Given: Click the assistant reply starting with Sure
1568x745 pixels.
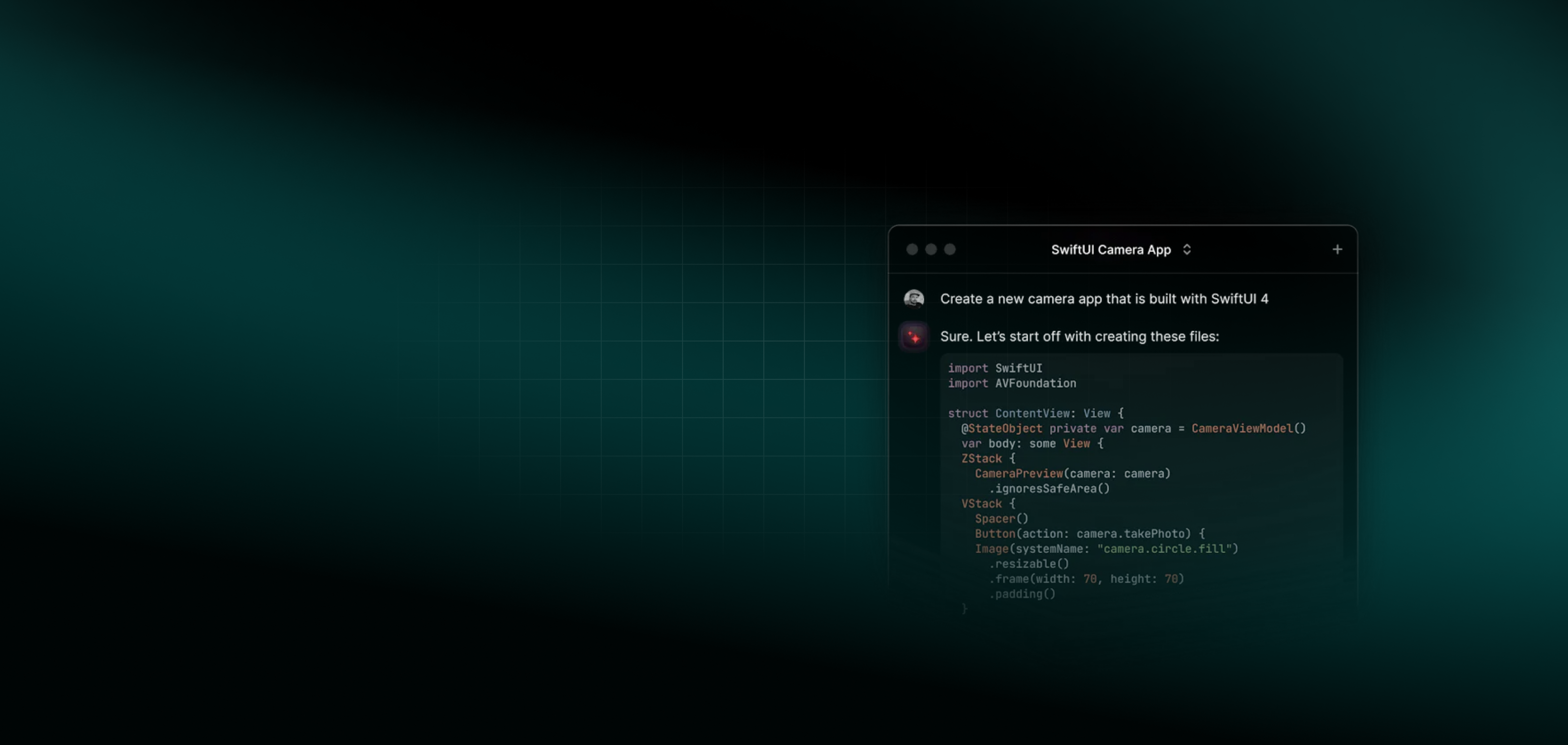Looking at the screenshot, I should 1079,337.
